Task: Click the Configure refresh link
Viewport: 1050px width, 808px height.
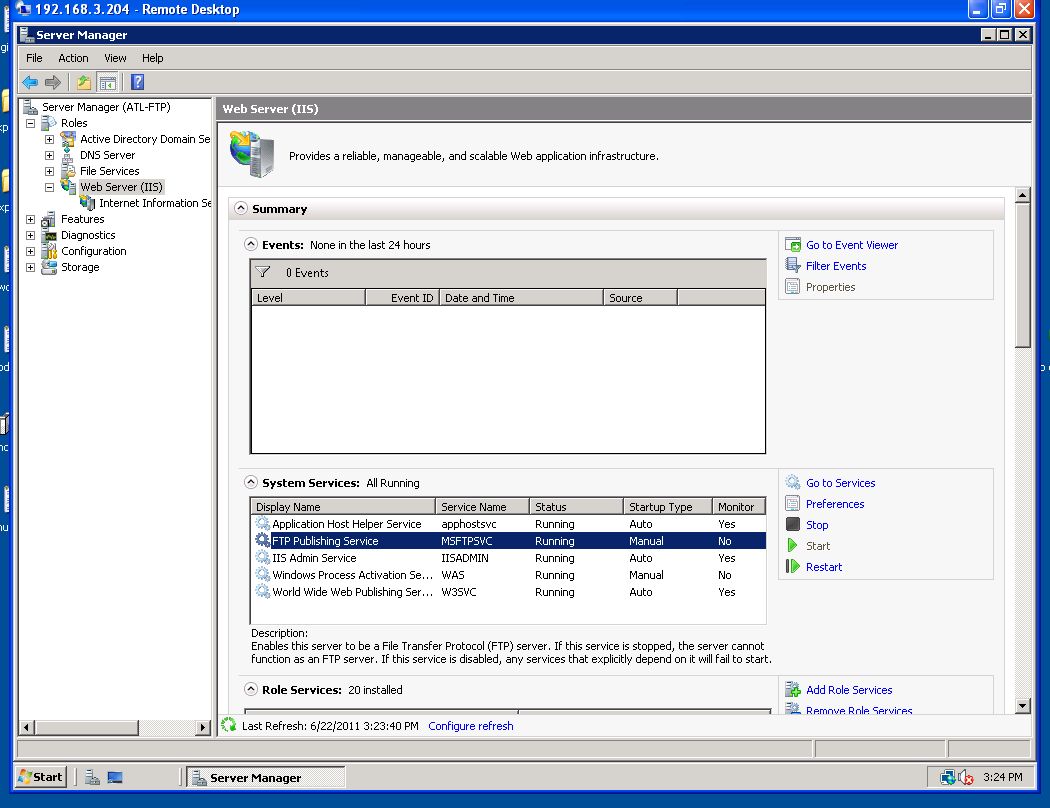Action: point(470,726)
